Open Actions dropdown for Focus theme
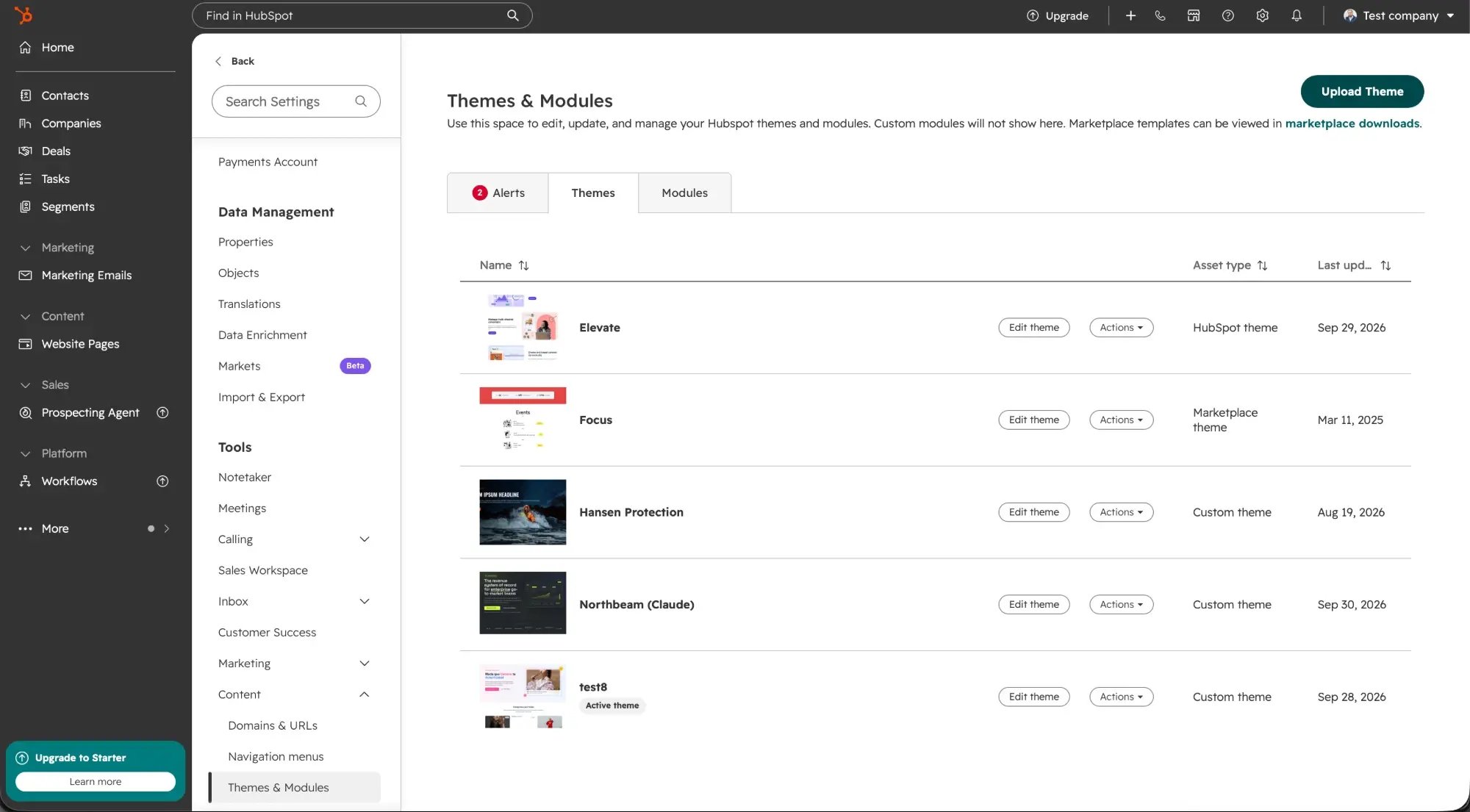The height and width of the screenshot is (812, 1470). 1121,420
